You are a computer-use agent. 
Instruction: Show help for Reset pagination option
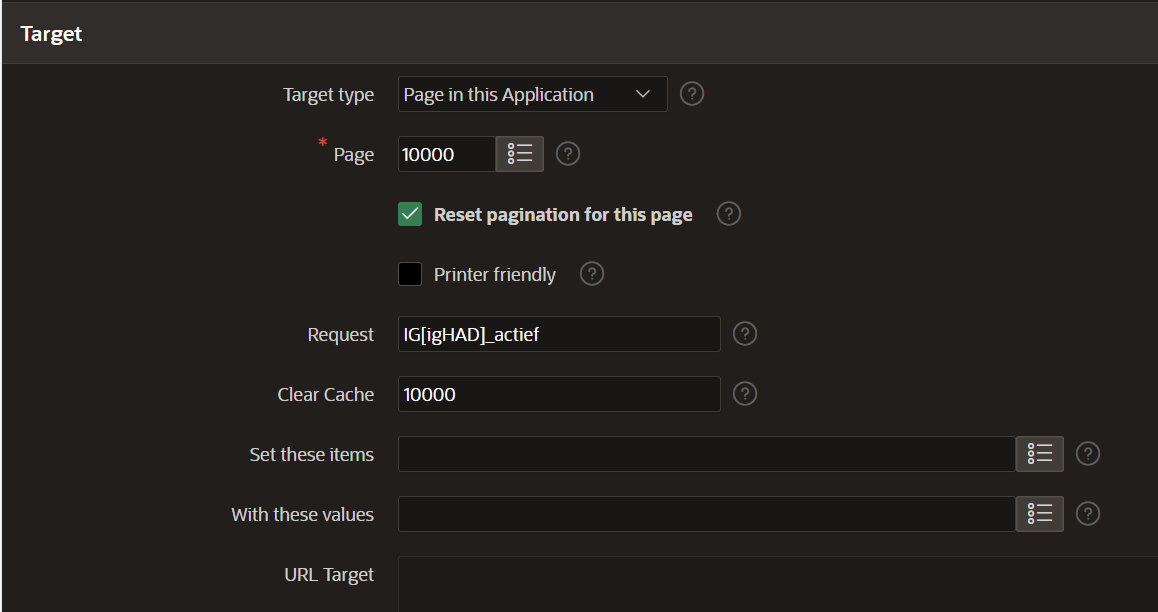click(x=728, y=213)
